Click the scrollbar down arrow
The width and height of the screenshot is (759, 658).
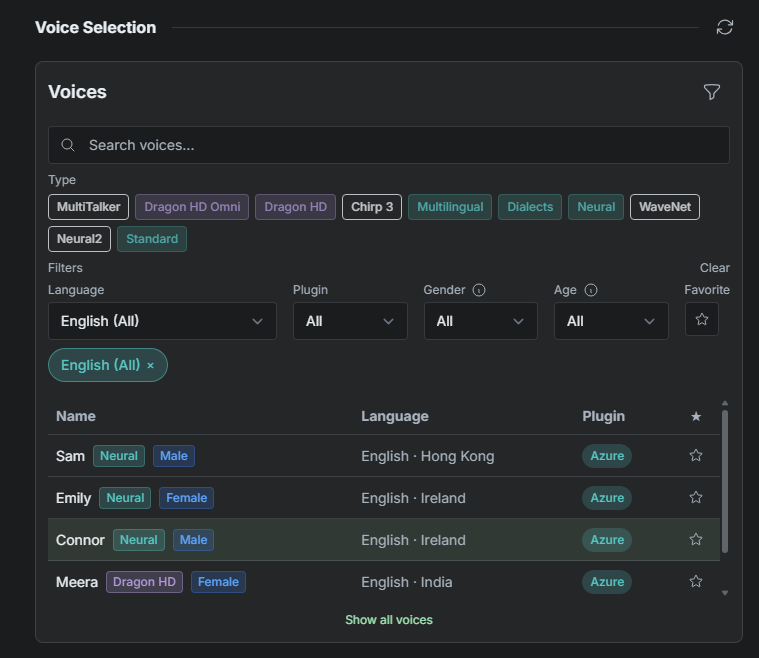tap(725, 593)
